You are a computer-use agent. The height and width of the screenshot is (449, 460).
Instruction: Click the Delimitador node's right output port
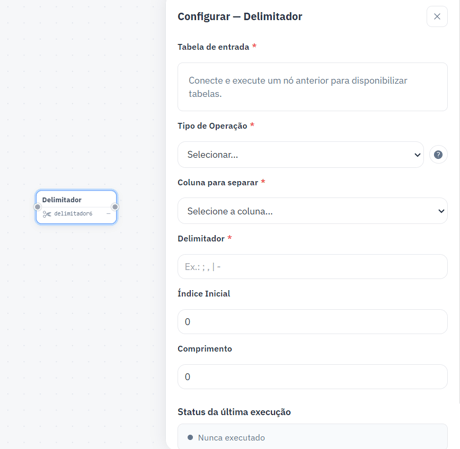(x=115, y=207)
